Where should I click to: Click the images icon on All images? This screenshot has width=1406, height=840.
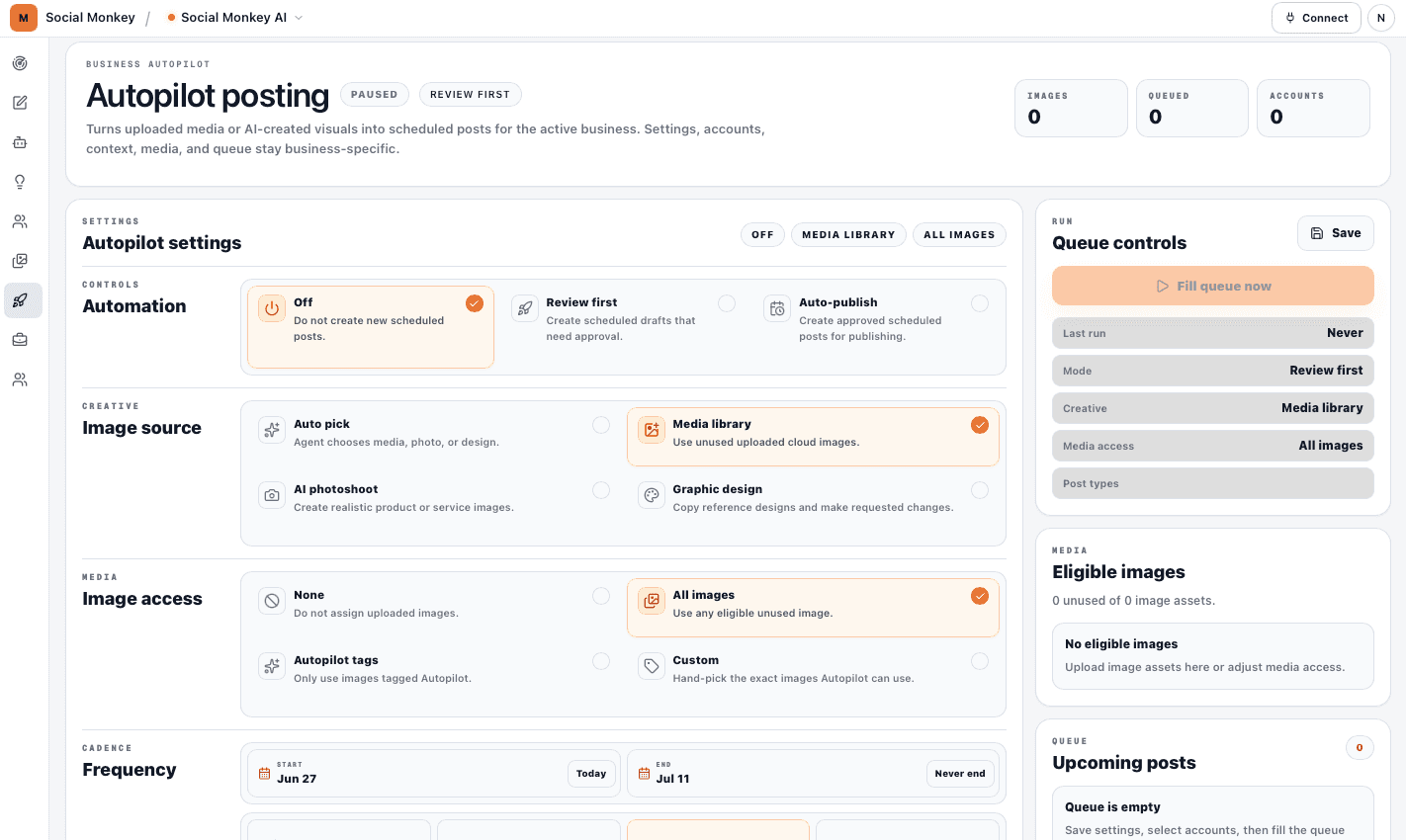pos(652,601)
